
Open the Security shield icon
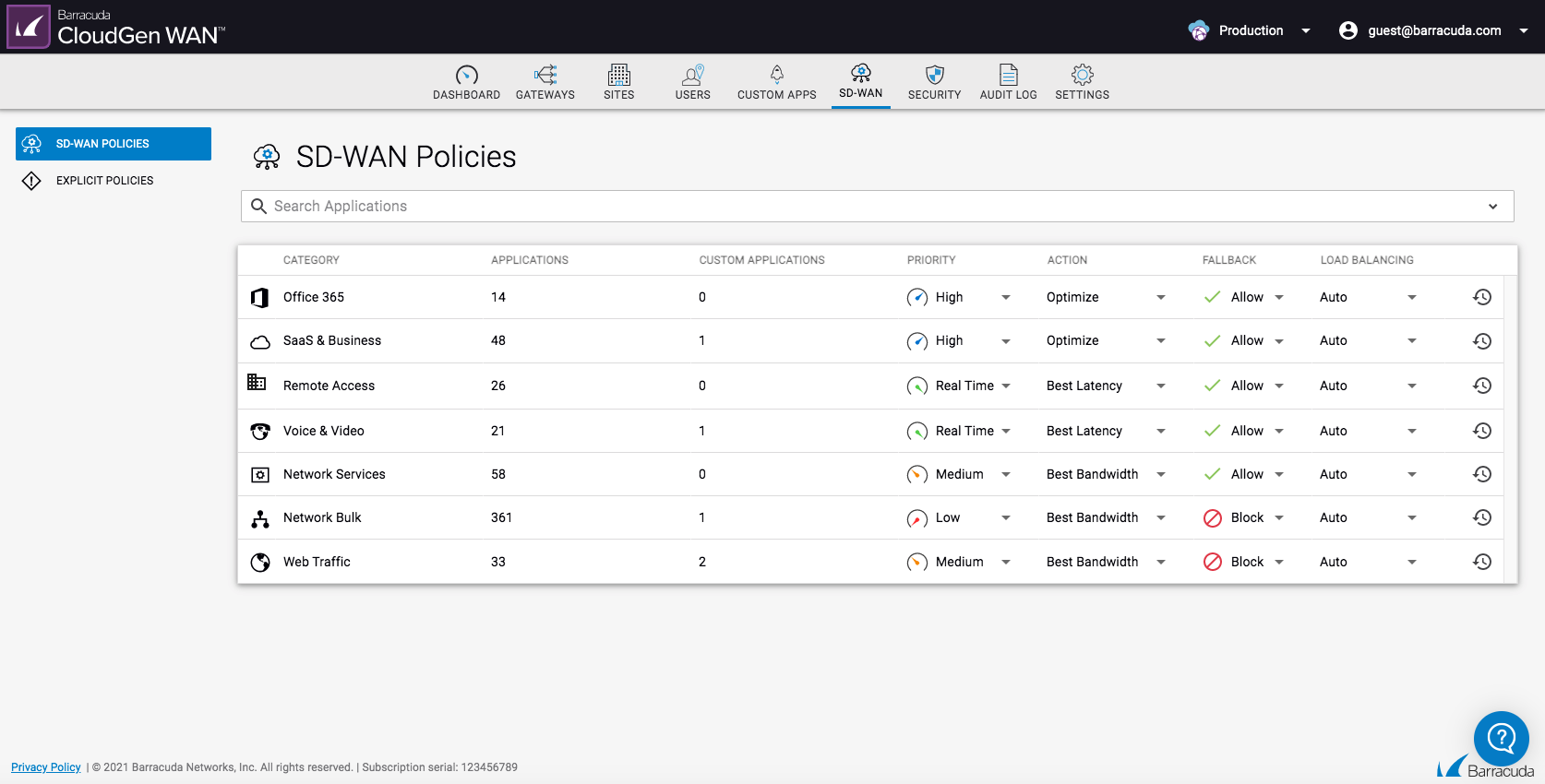pyautogui.click(x=934, y=75)
